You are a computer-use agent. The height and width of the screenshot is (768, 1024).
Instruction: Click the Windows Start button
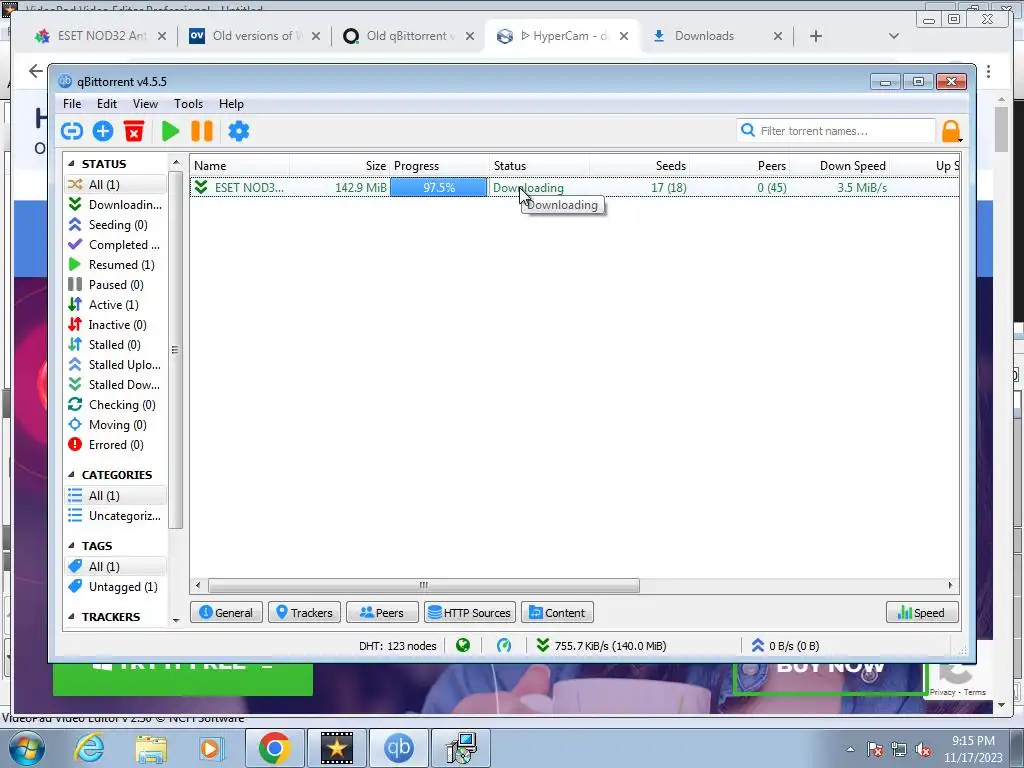pyautogui.click(x=27, y=748)
